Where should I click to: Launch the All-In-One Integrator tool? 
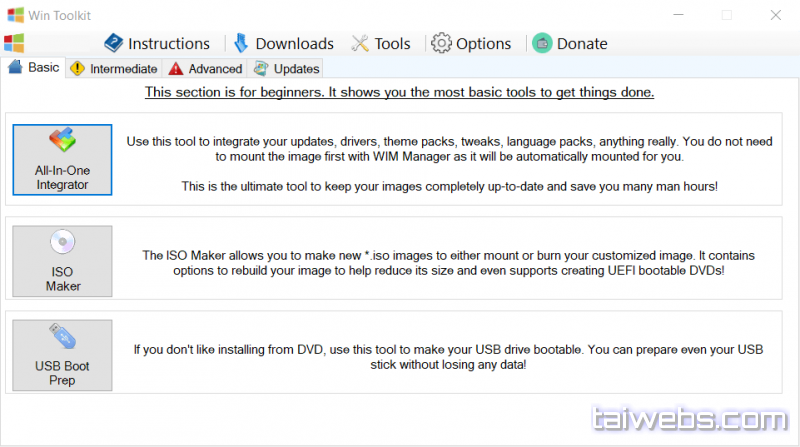coord(62,160)
